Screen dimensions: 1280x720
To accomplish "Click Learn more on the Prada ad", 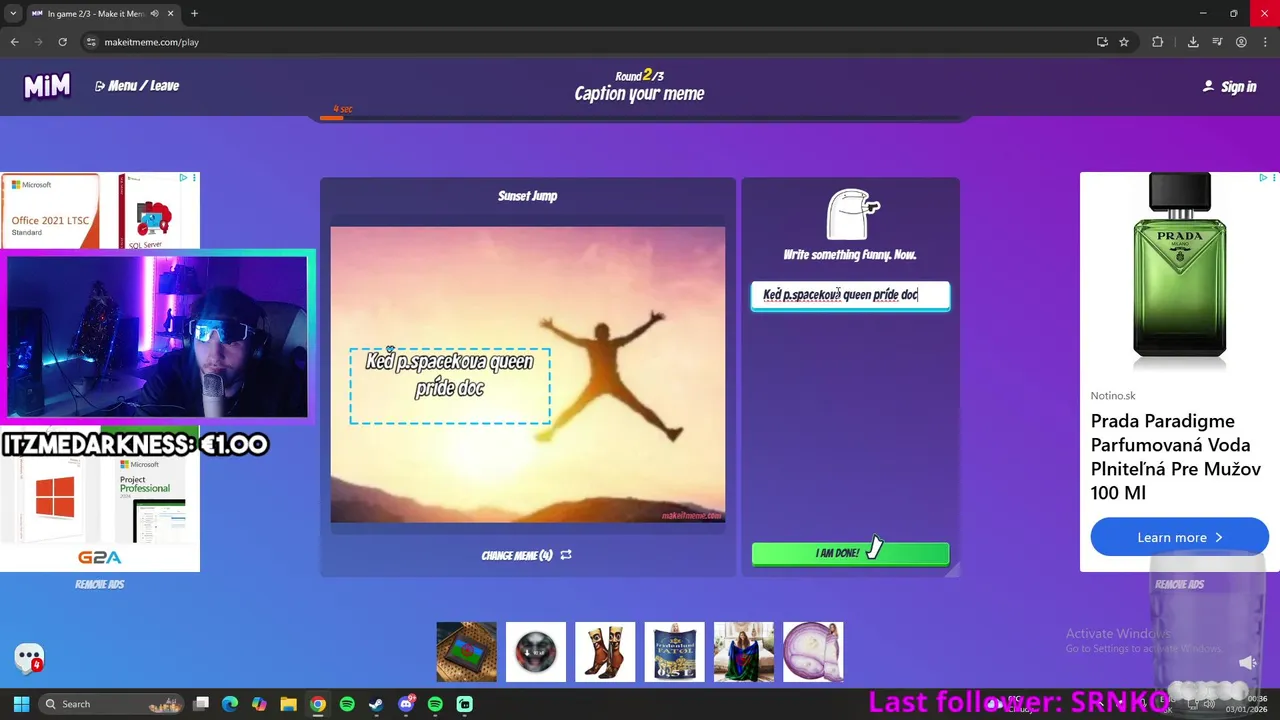I will point(1179,537).
